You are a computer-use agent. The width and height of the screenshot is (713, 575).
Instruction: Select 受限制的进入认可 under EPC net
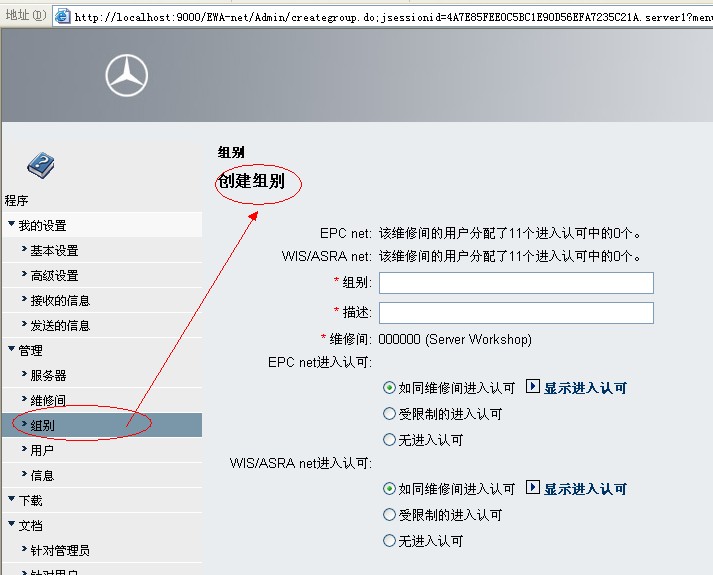[390, 414]
